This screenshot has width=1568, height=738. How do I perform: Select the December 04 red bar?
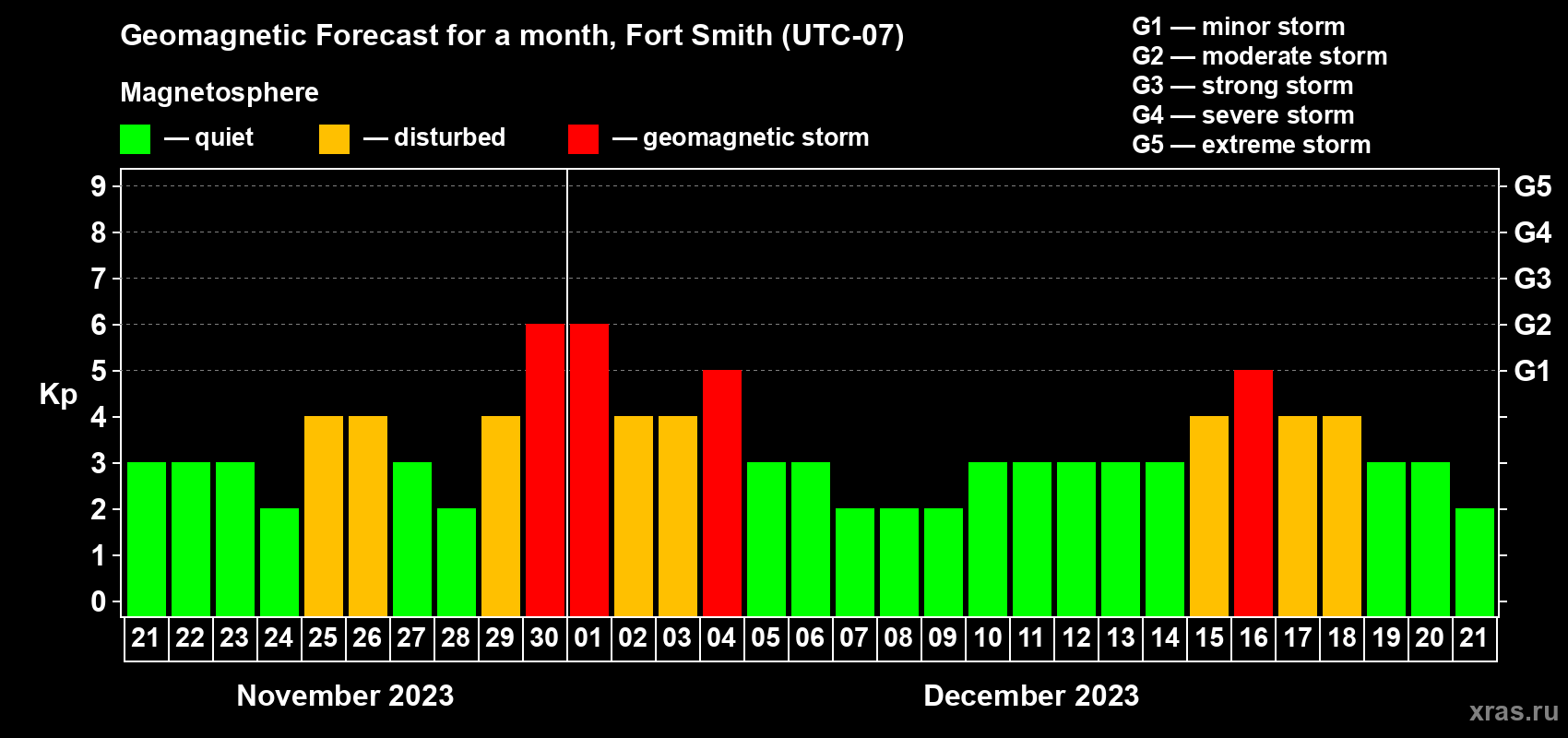tap(722, 494)
